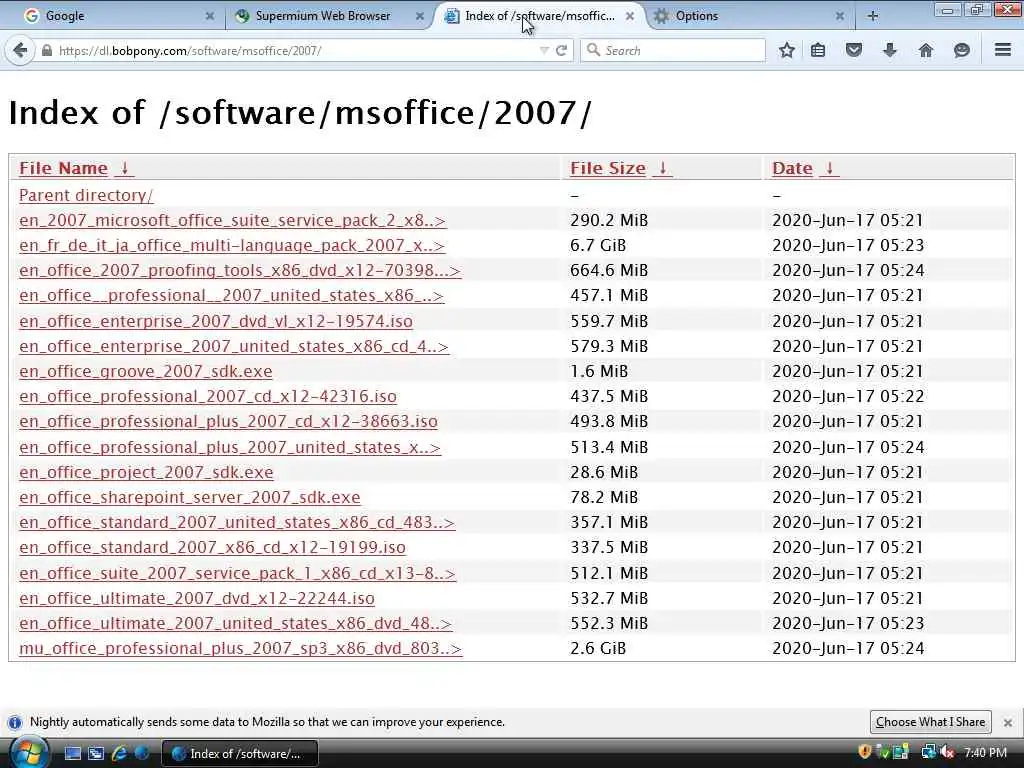Click Choose What I Share button
This screenshot has height=768, width=1024.
coord(931,722)
